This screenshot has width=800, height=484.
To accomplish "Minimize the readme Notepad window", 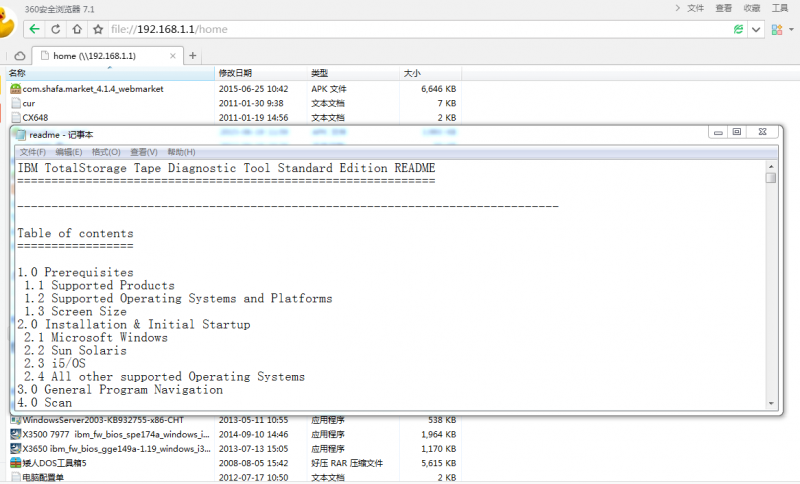I will (x=718, y=132).
